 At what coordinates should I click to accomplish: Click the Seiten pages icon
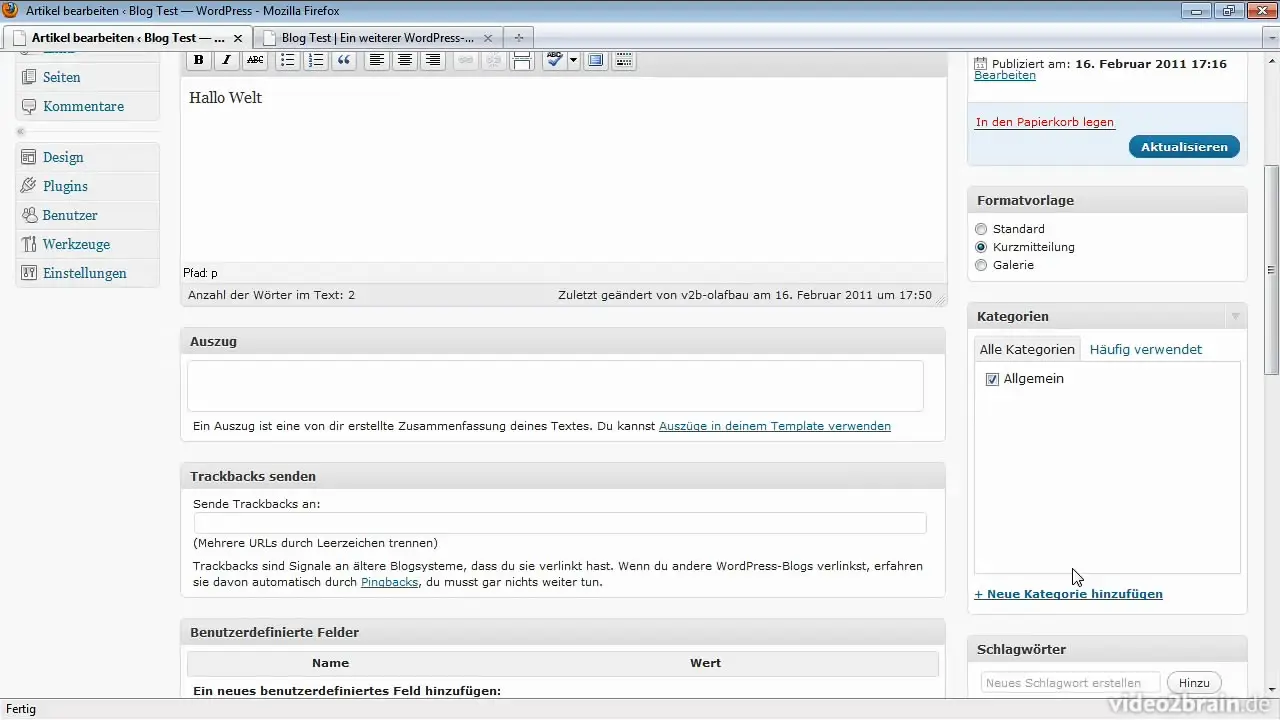click(x=28, y=77)
